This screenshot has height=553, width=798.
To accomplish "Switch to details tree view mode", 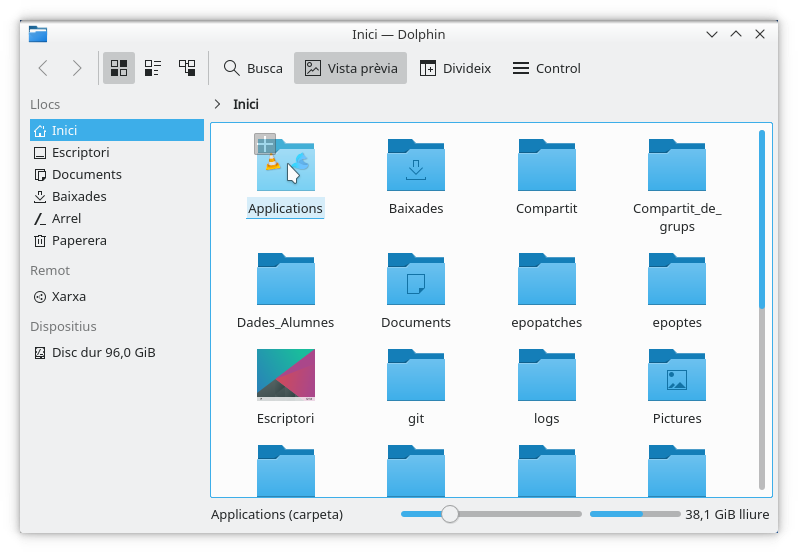I will point(187,68).
